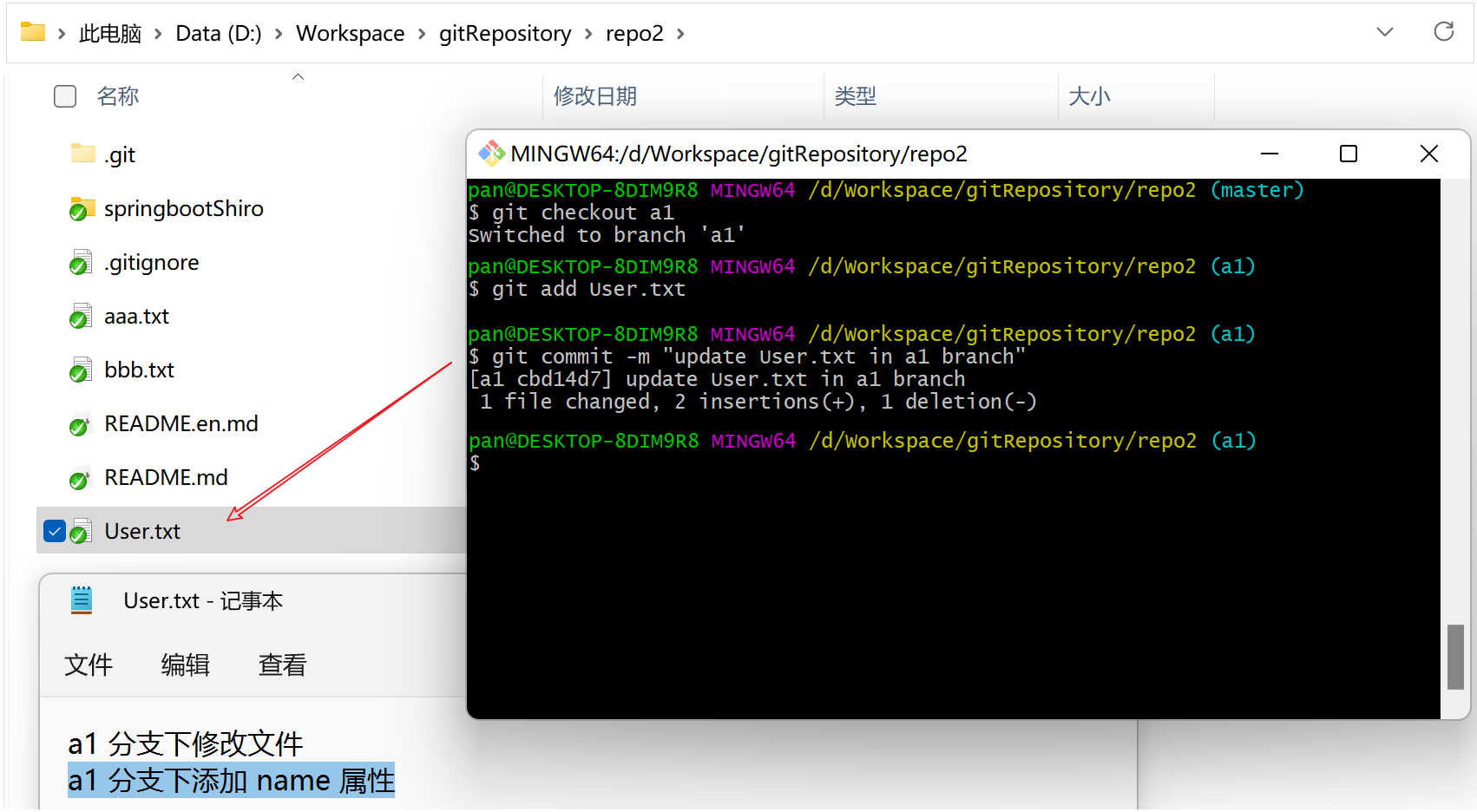Expand the address bar history dropdown
Screen dimensions: 1477x812
(1384, 32)
